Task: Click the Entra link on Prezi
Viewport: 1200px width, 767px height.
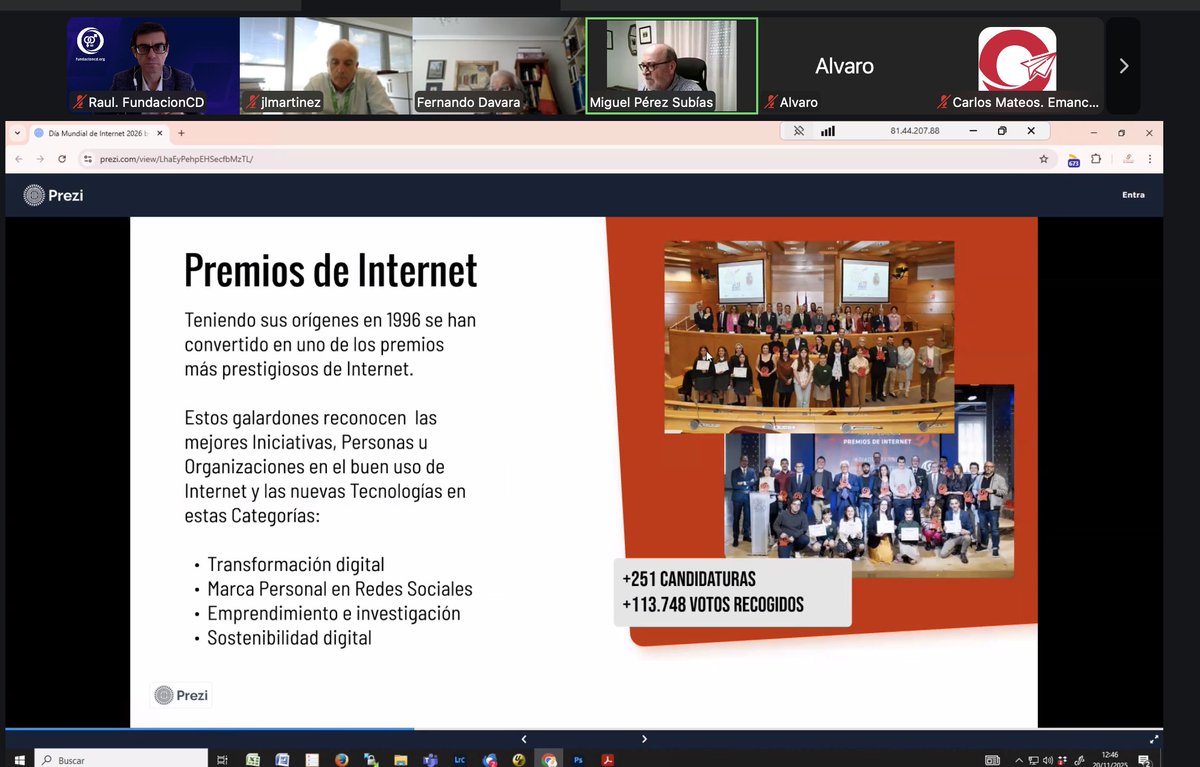Action: point(1133,195)
